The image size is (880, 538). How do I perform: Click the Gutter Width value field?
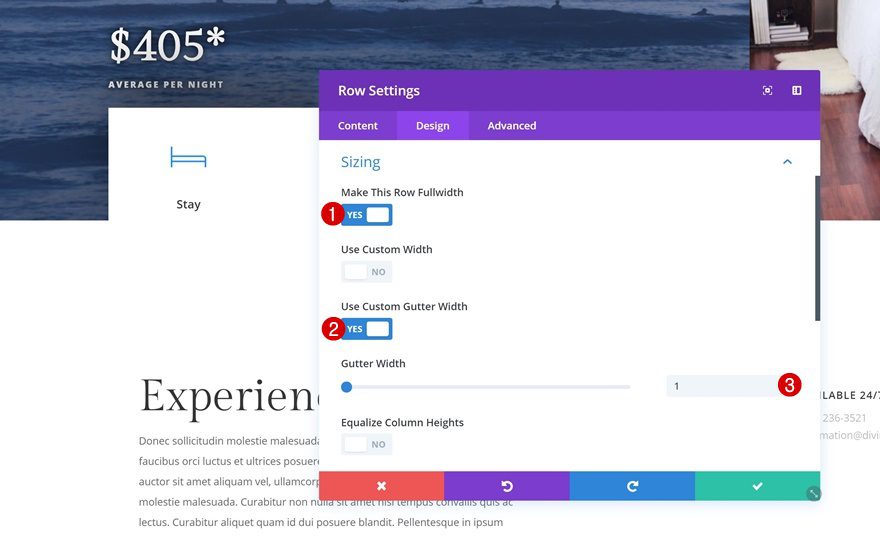pyautogui.click(x=720, y=386)
